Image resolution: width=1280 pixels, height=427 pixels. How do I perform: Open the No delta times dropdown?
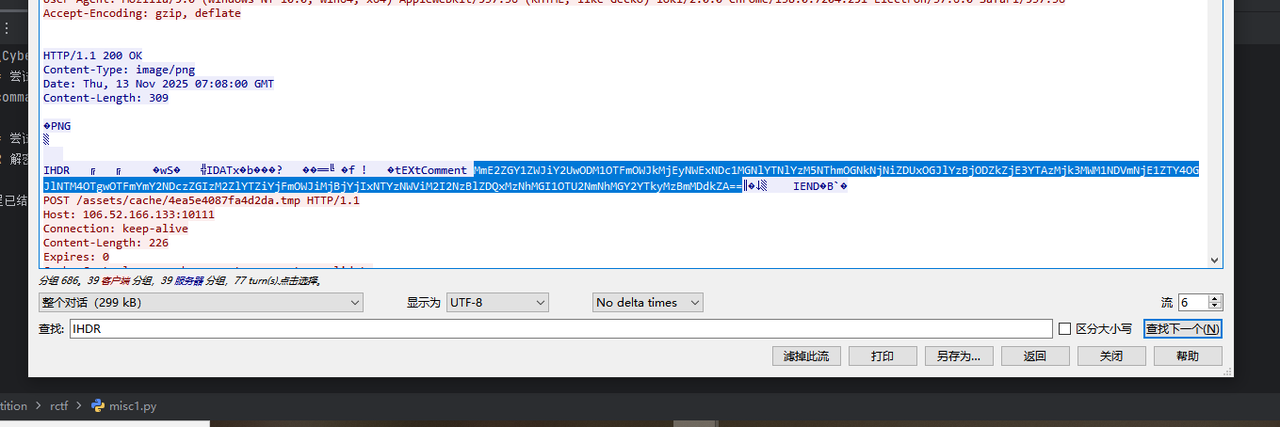coord(647,302)
